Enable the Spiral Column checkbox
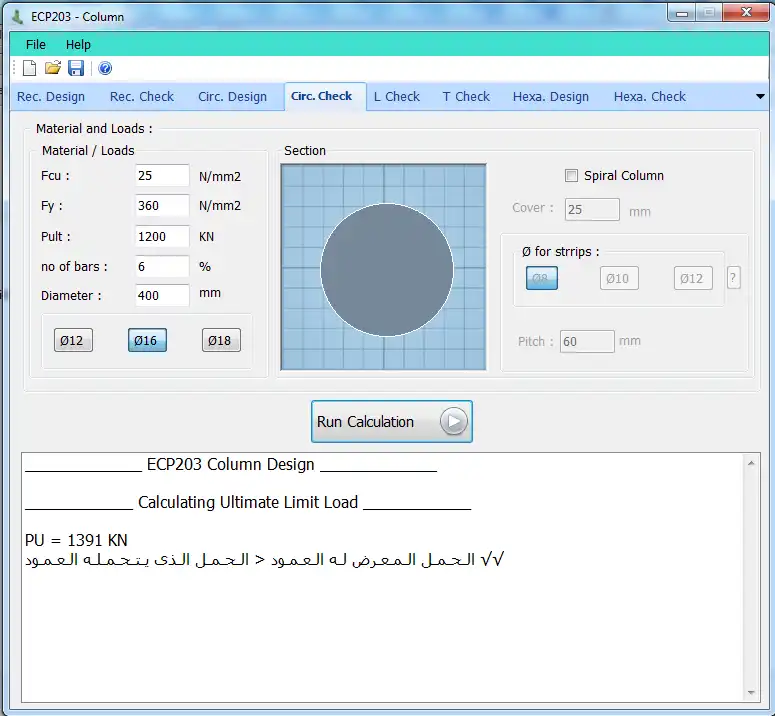 point(571,175)
